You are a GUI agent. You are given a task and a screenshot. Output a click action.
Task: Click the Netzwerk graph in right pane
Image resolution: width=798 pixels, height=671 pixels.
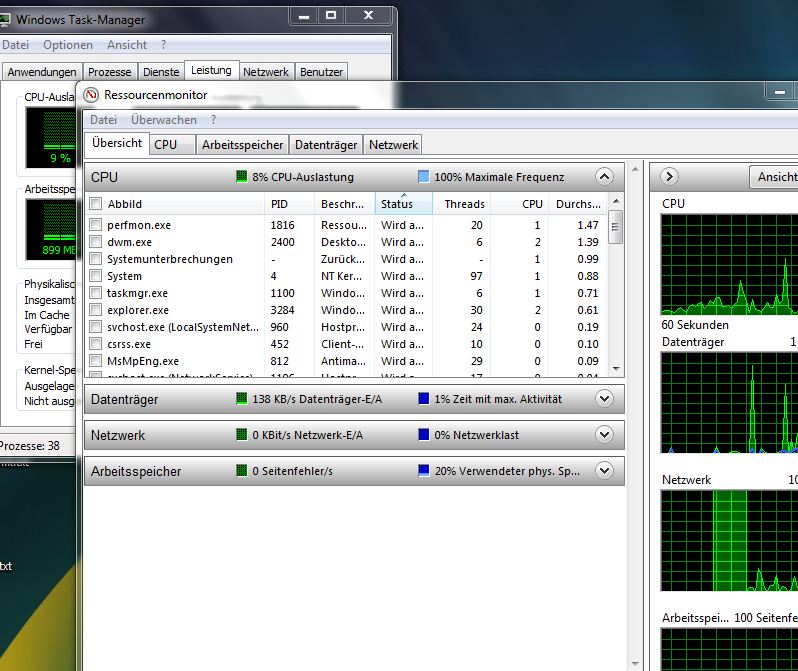[x=729, y=541]
